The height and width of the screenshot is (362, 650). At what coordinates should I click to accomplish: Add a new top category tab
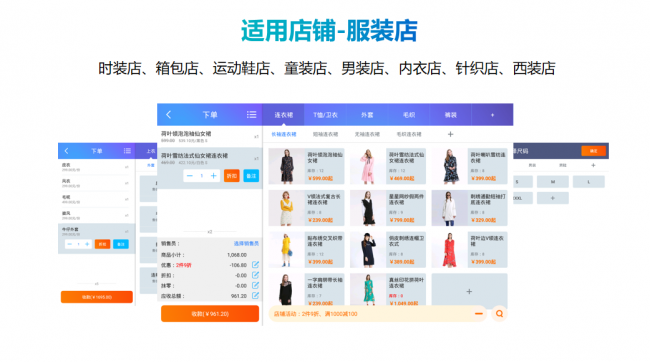tap(492, 115)
